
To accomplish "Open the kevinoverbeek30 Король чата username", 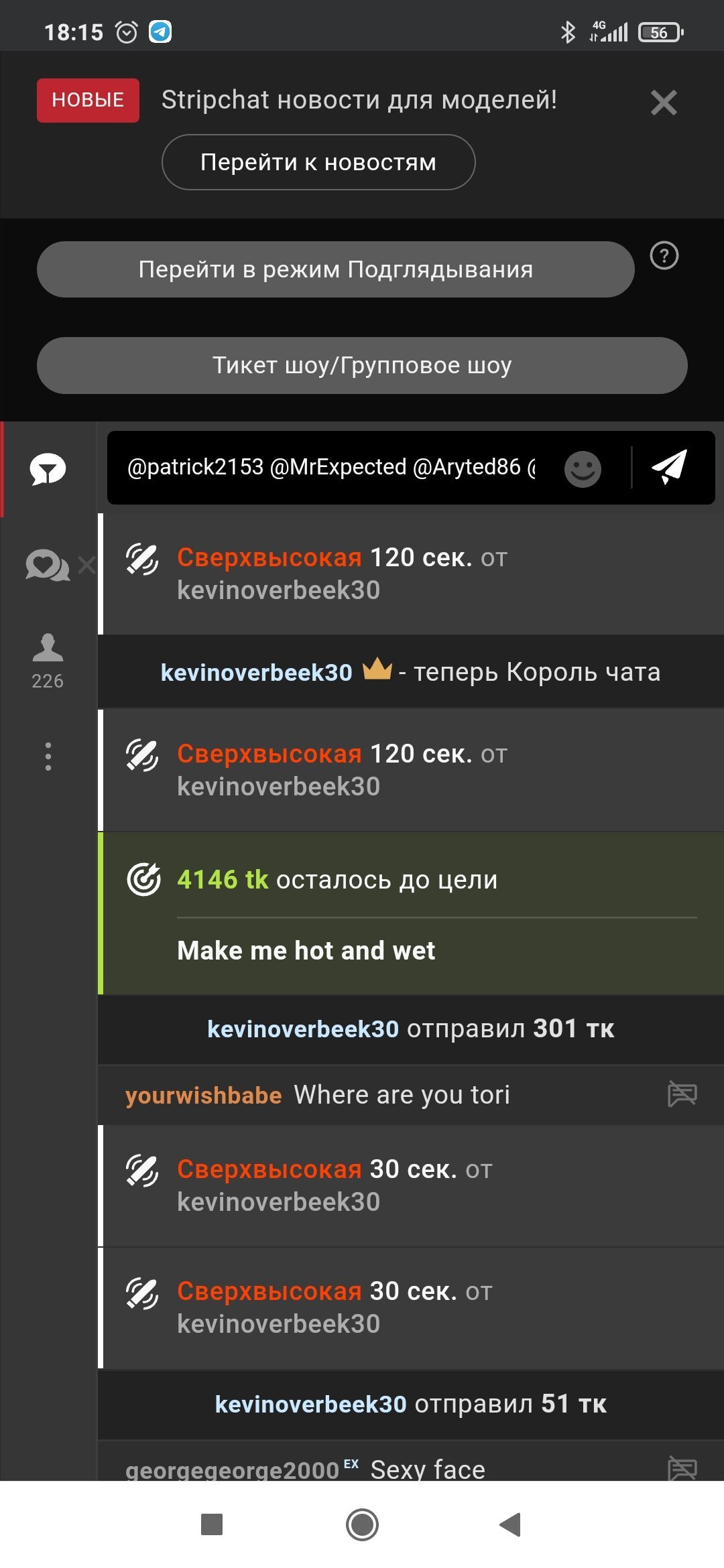I will (256, 672).
